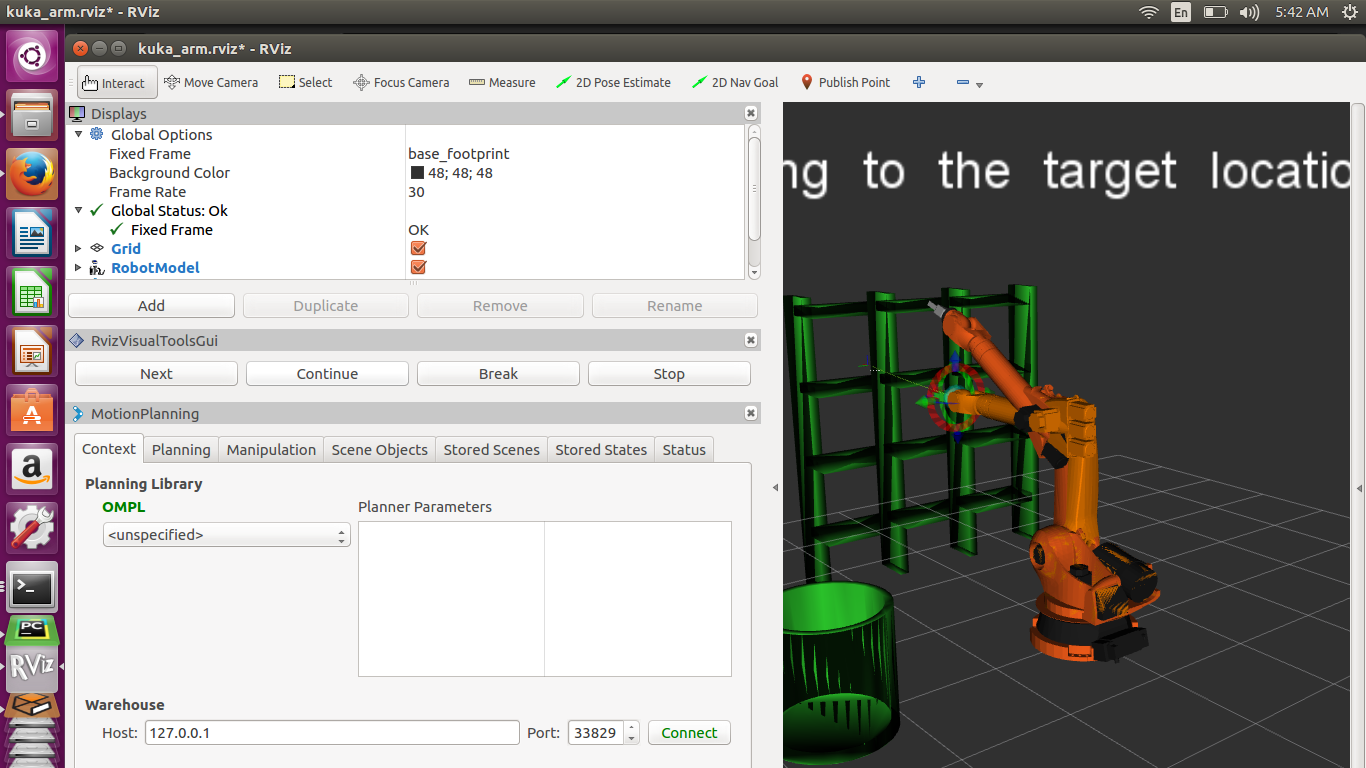
Task: Click the Background Color swatch
Action: coord(417,173)
